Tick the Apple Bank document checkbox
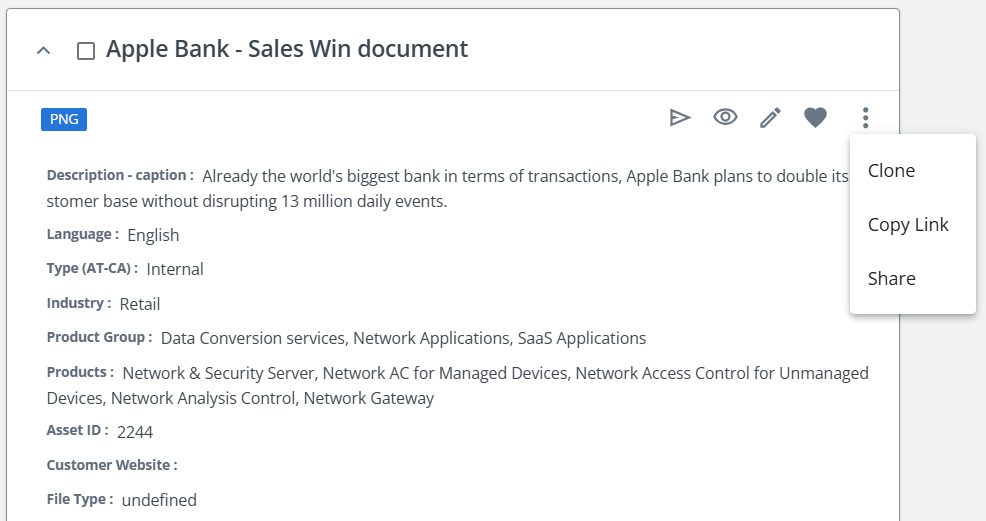The width and height of the screenshot is (986, 521). pyautogui.click(x=86, y=51)
